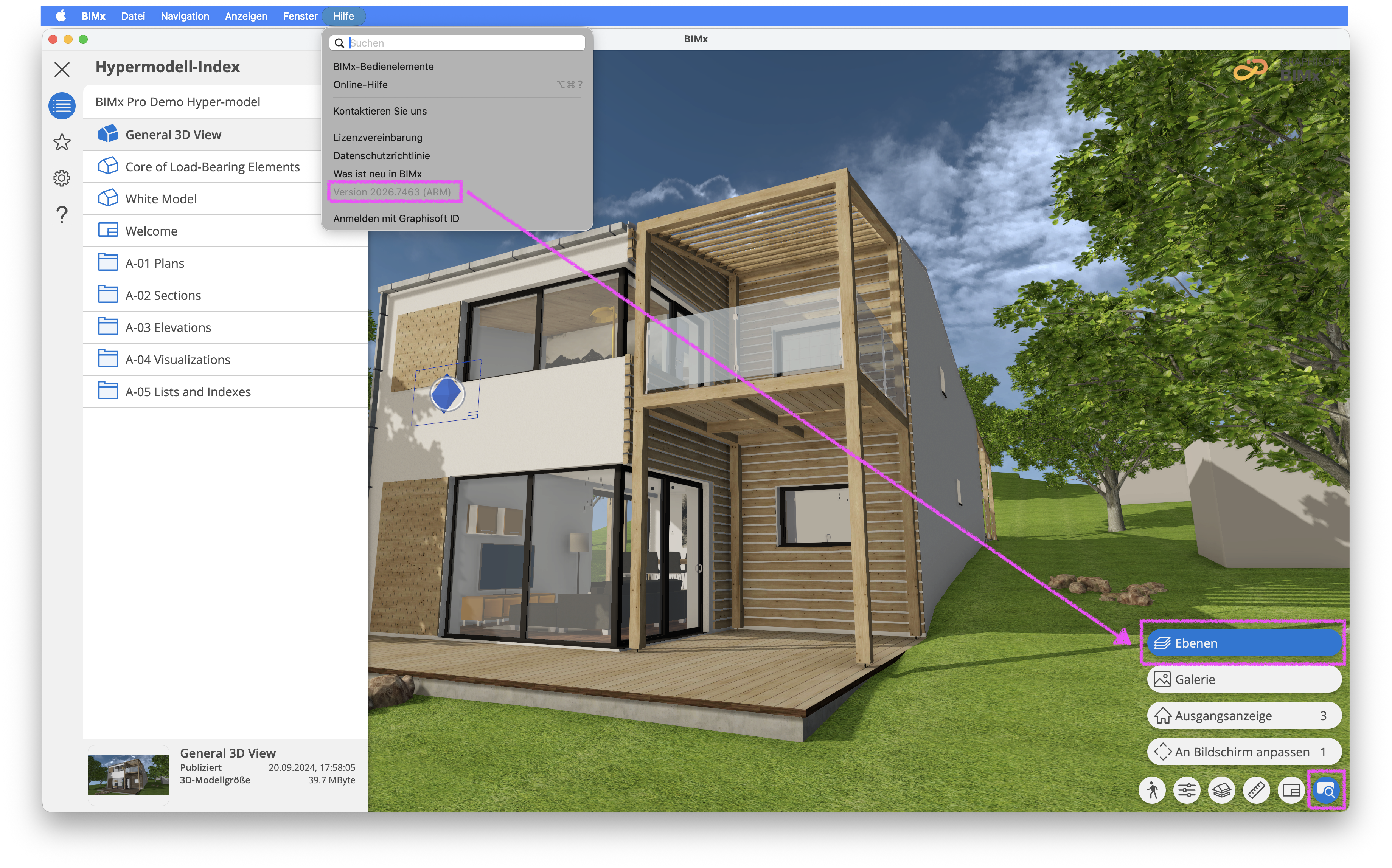Open settings gear icon in sidebar

point(62,178)
